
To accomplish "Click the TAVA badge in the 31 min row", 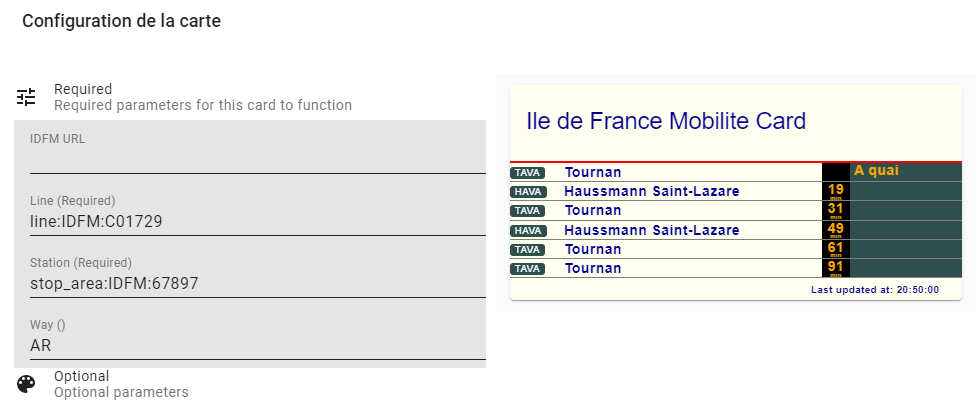I will coord(528,211).
